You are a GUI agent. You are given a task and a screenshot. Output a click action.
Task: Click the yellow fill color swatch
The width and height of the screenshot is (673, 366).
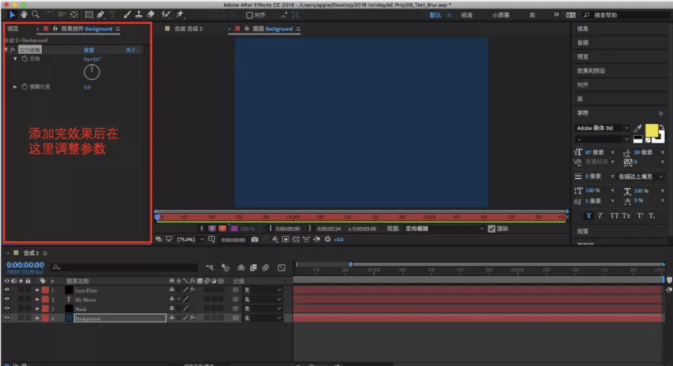tap(651, 130)
